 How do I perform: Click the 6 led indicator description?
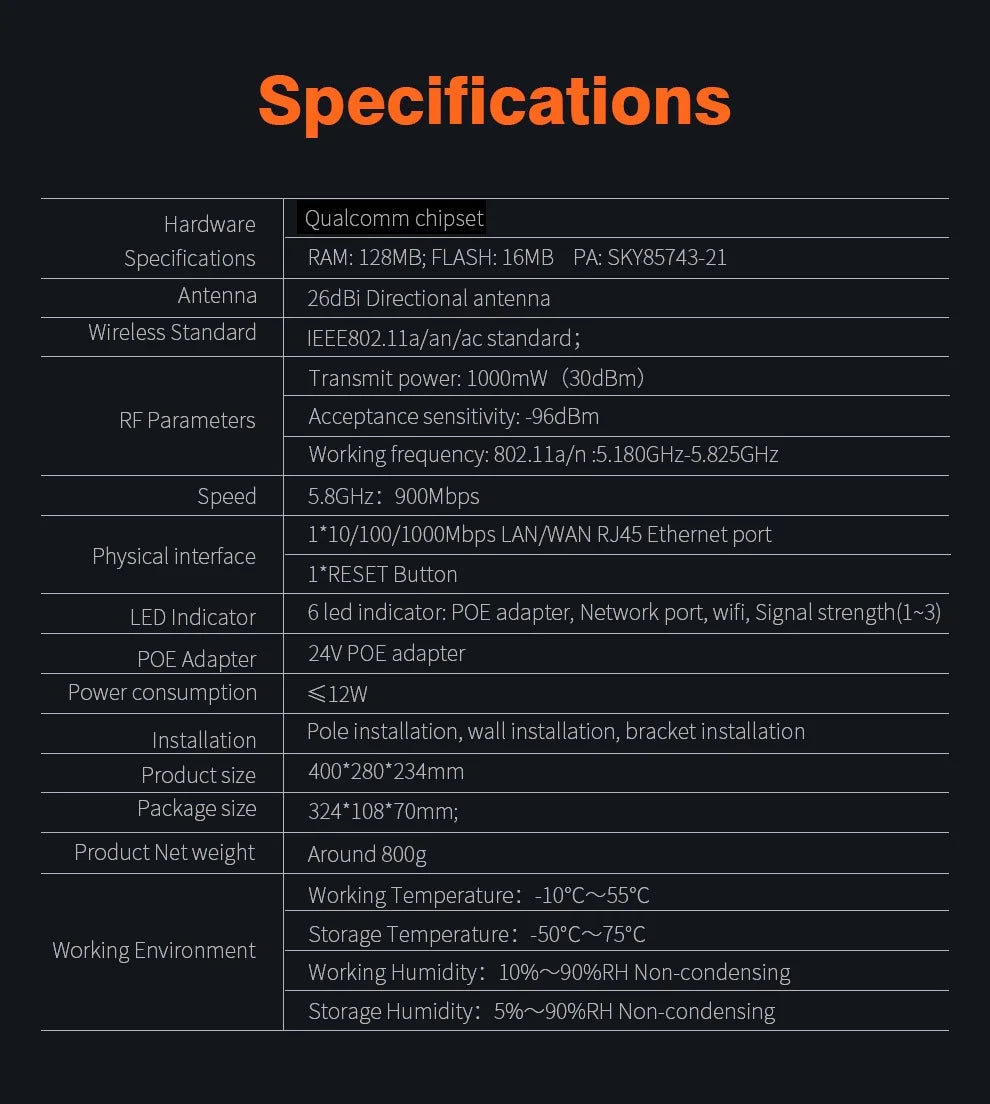[624, 613]
